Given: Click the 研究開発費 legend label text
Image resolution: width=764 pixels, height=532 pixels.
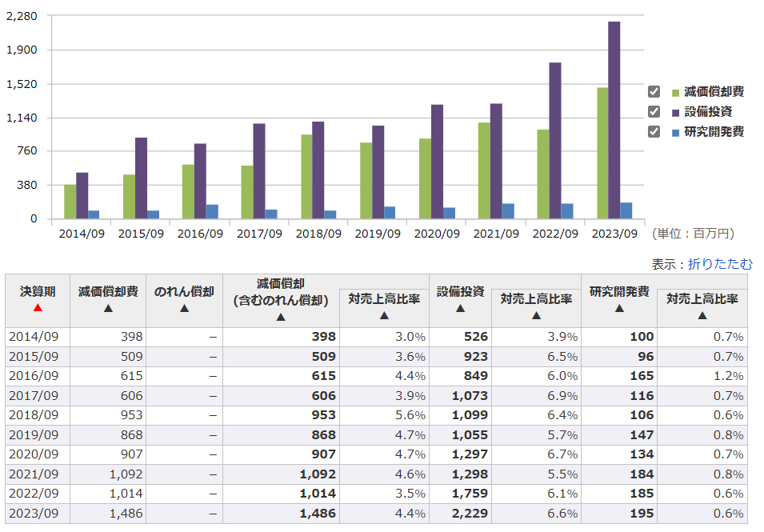Looking at the screenshot, I should point(714,131).
